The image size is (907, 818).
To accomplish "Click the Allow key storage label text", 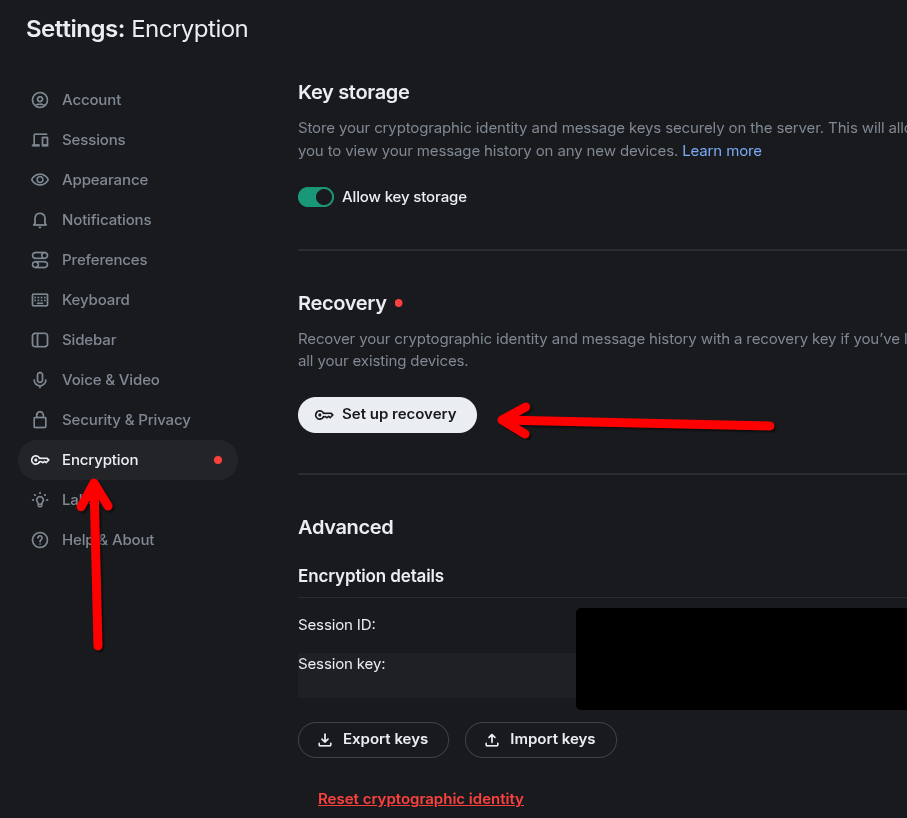I will click(x=404, y=197).
